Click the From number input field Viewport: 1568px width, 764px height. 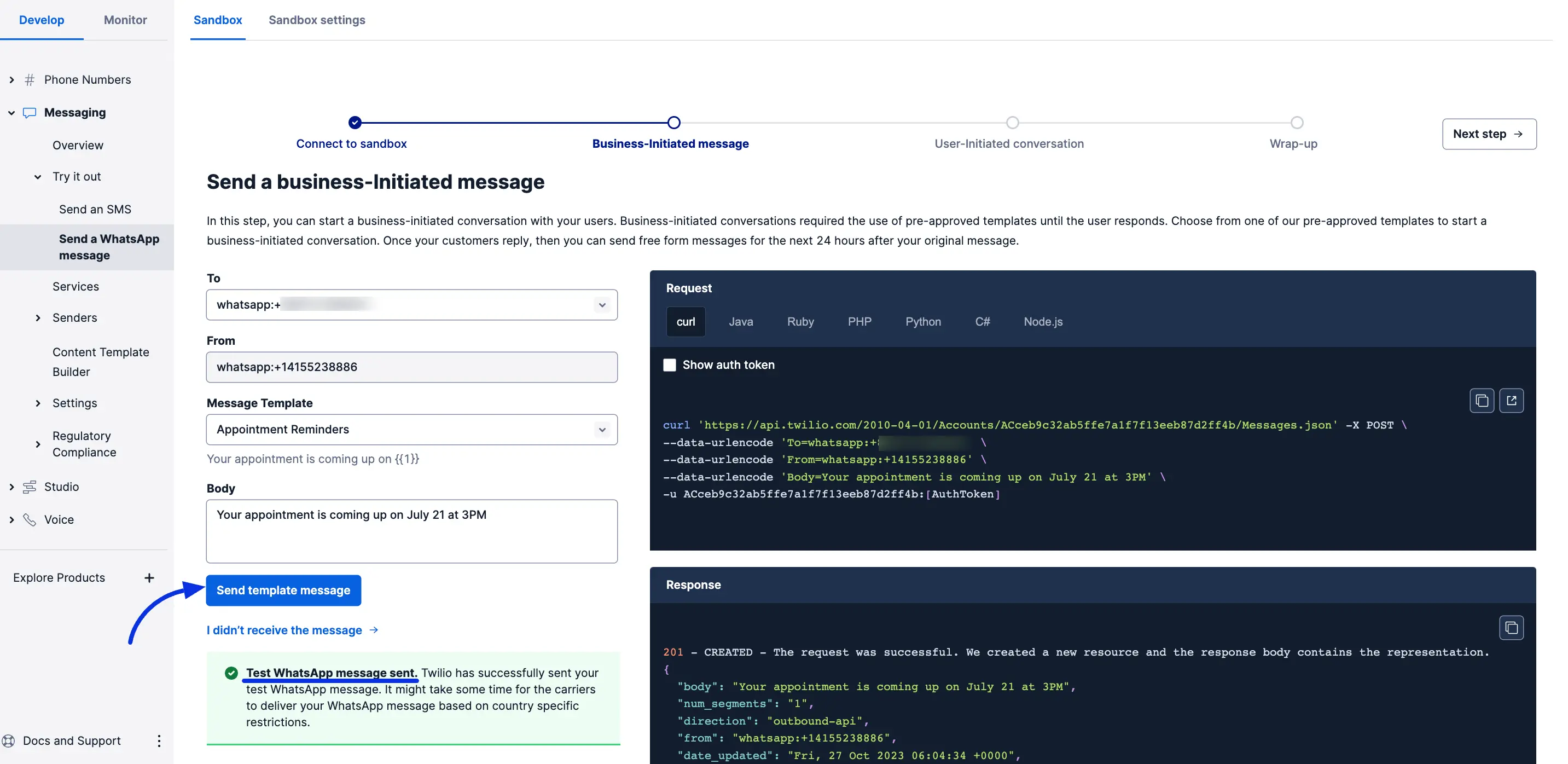[412, 367]
